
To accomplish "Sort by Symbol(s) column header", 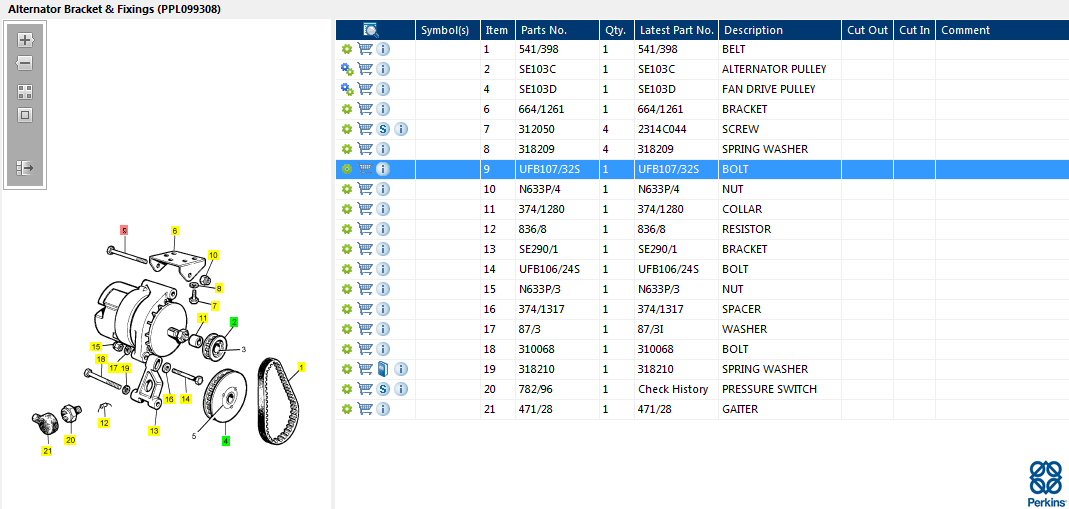I will point(448,30).
